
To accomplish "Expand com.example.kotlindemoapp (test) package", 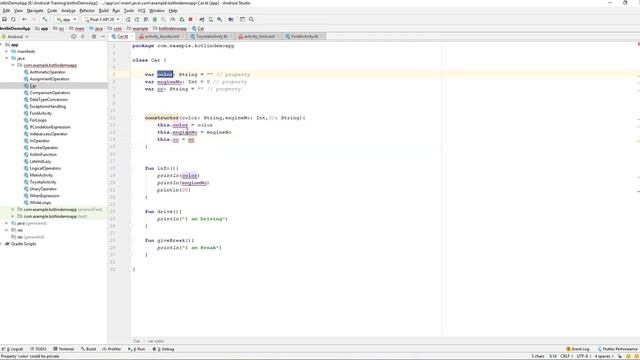I will pyautogui.click(x=13, y=216).
